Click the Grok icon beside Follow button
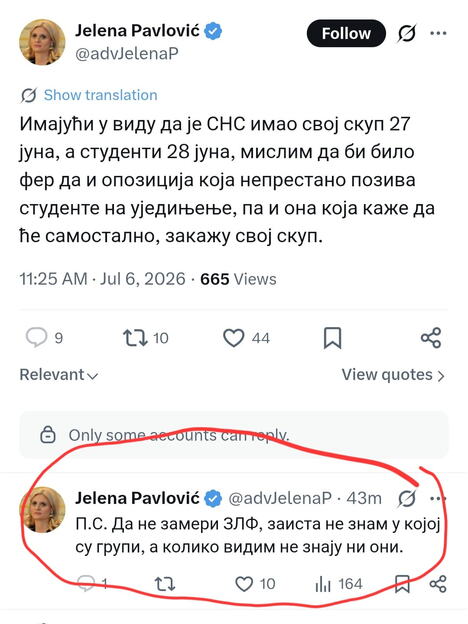 tap(407, 33)
